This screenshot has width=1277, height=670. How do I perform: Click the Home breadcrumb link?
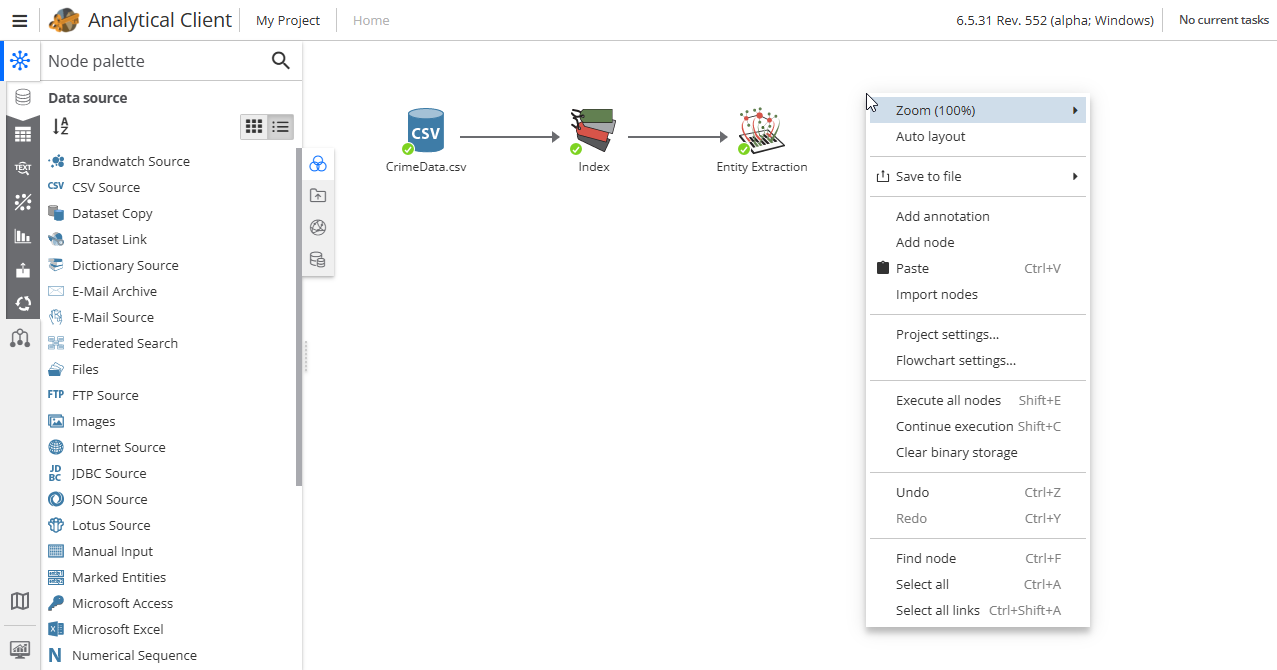371,21
